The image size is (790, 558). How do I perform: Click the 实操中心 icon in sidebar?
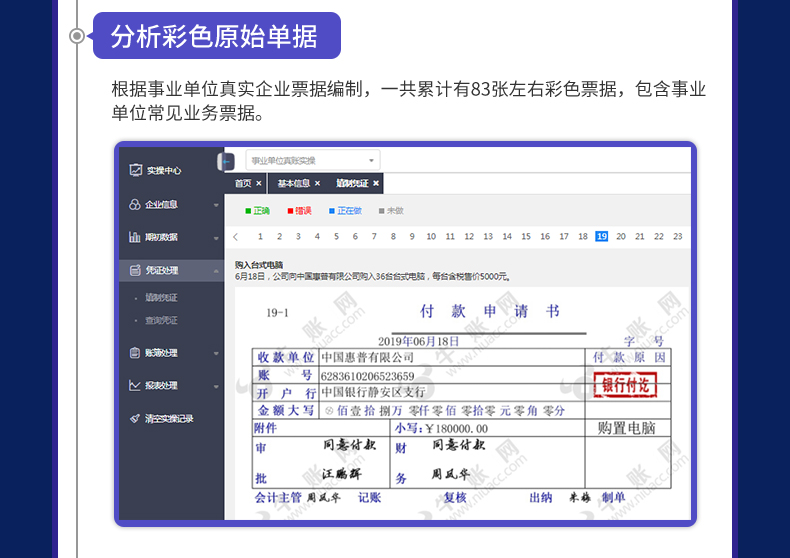(135, 170)
